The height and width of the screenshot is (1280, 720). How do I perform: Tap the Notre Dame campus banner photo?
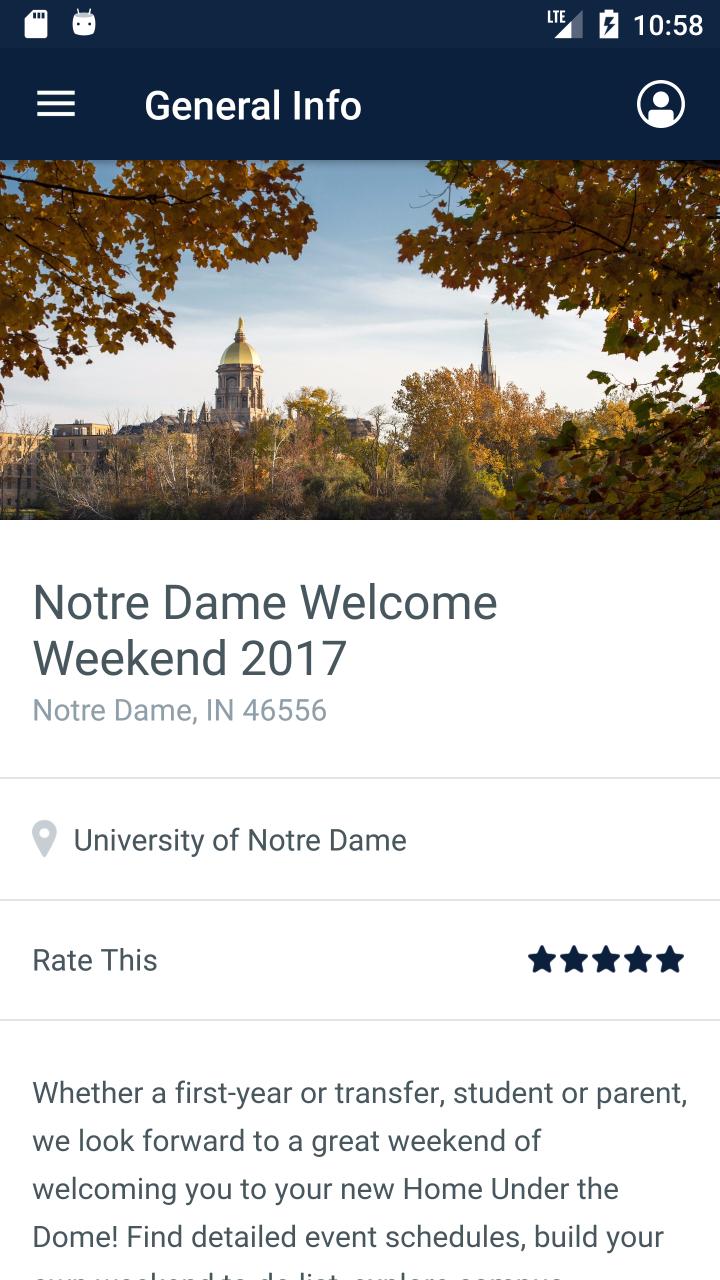[360, 340]
